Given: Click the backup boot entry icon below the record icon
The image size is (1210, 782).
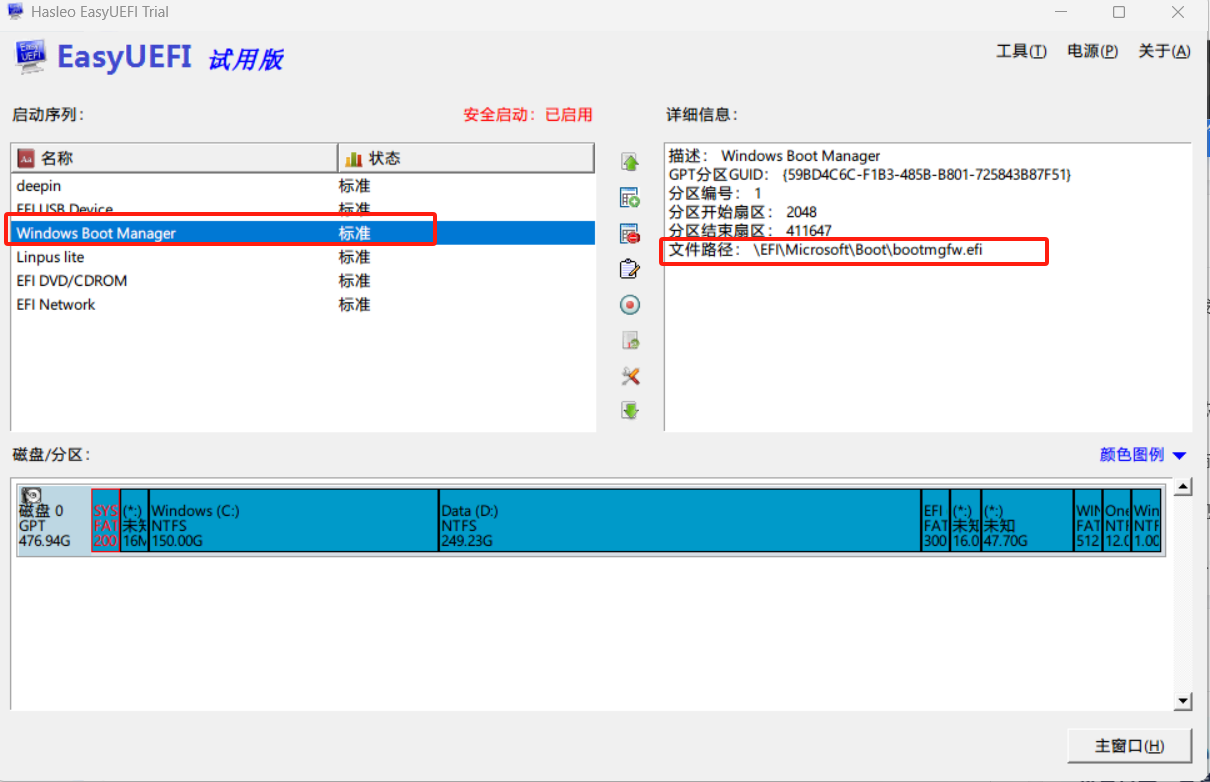Looking at the screenshot, I should click(630, 341).
